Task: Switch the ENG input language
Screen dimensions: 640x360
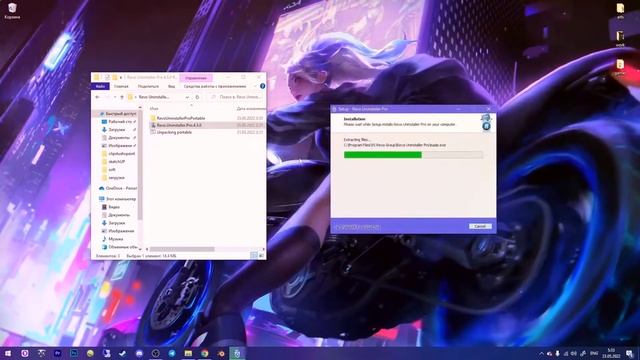Action: pos(594,353)
